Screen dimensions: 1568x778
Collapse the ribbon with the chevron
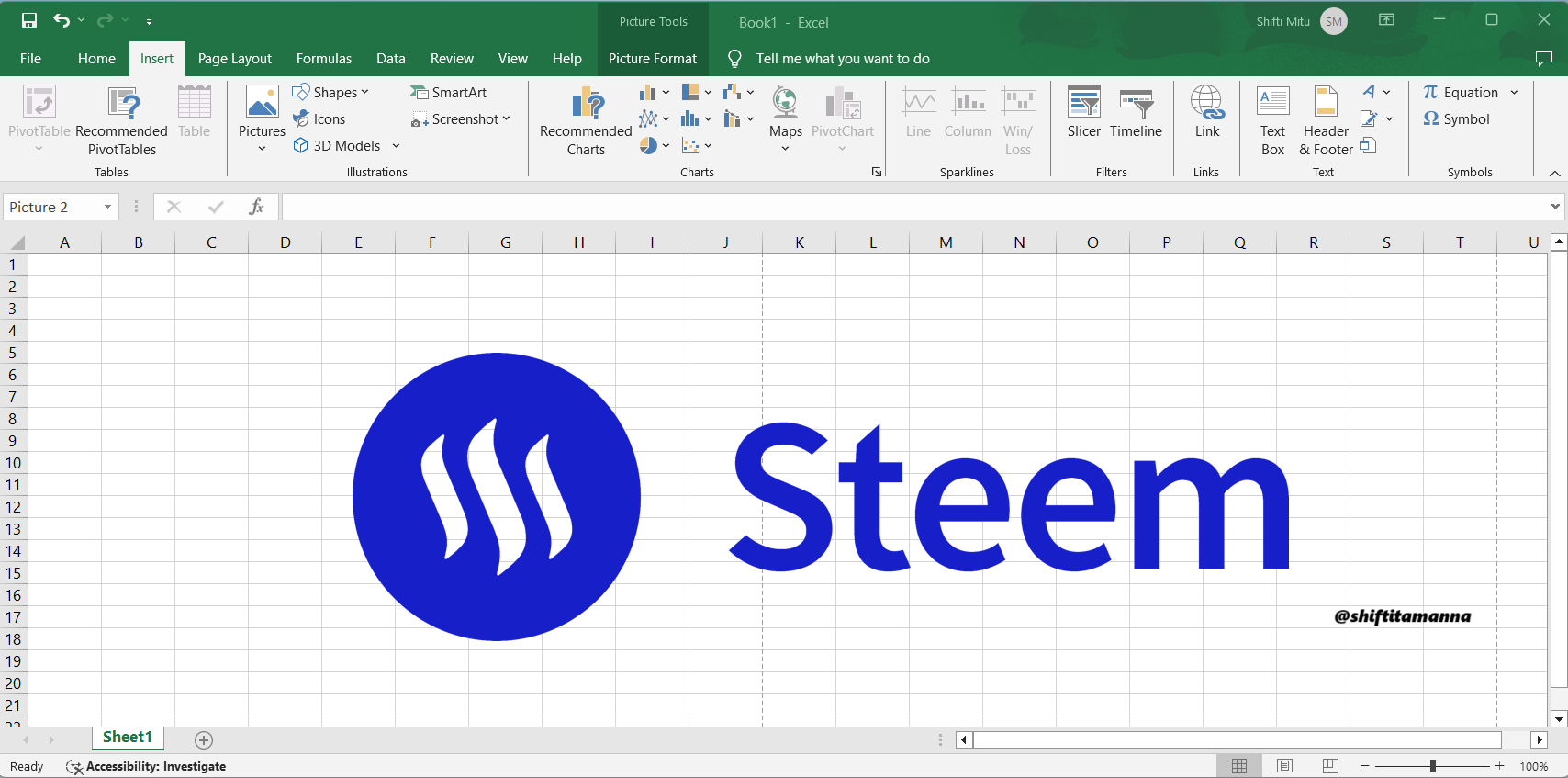tap(1554, 173)
